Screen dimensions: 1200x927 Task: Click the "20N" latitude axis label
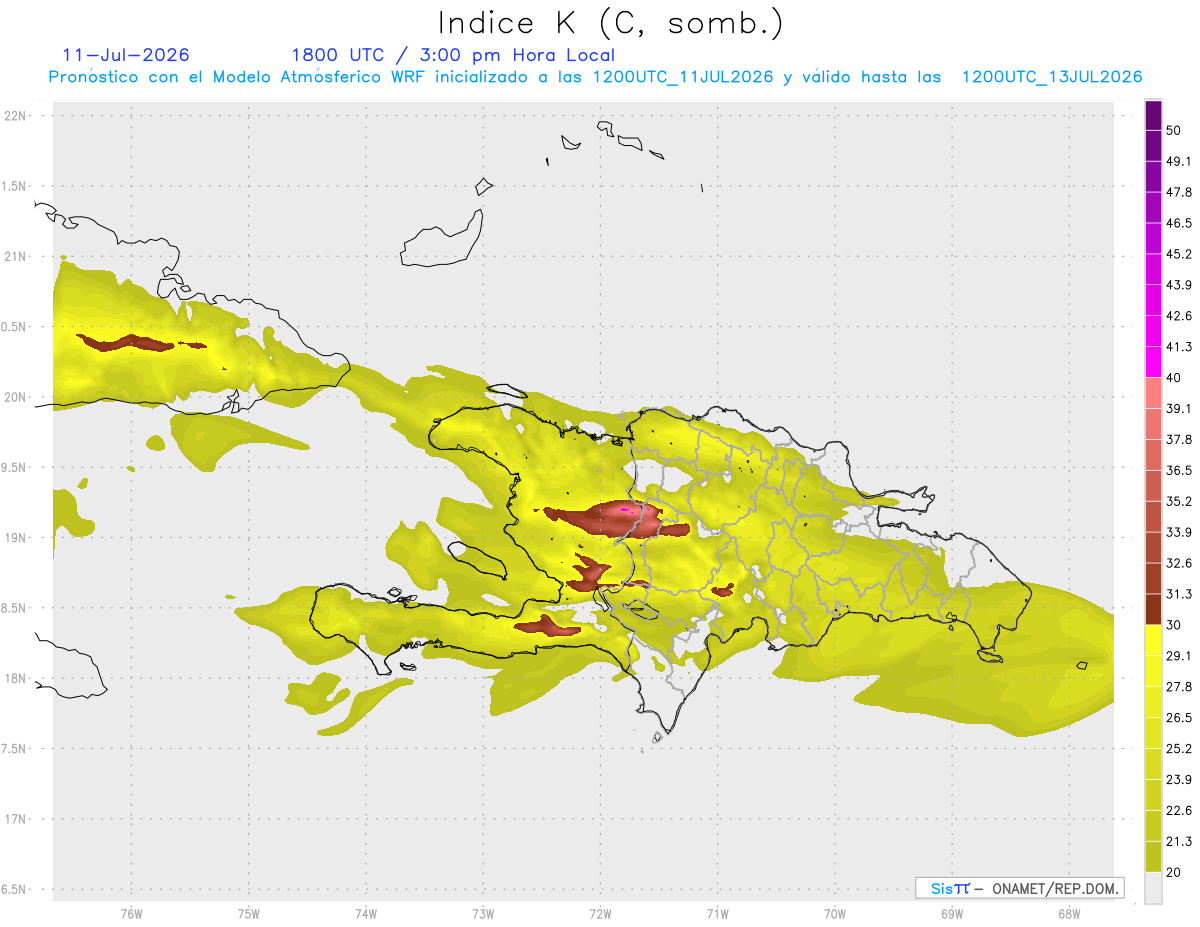(x=16, y=397)
